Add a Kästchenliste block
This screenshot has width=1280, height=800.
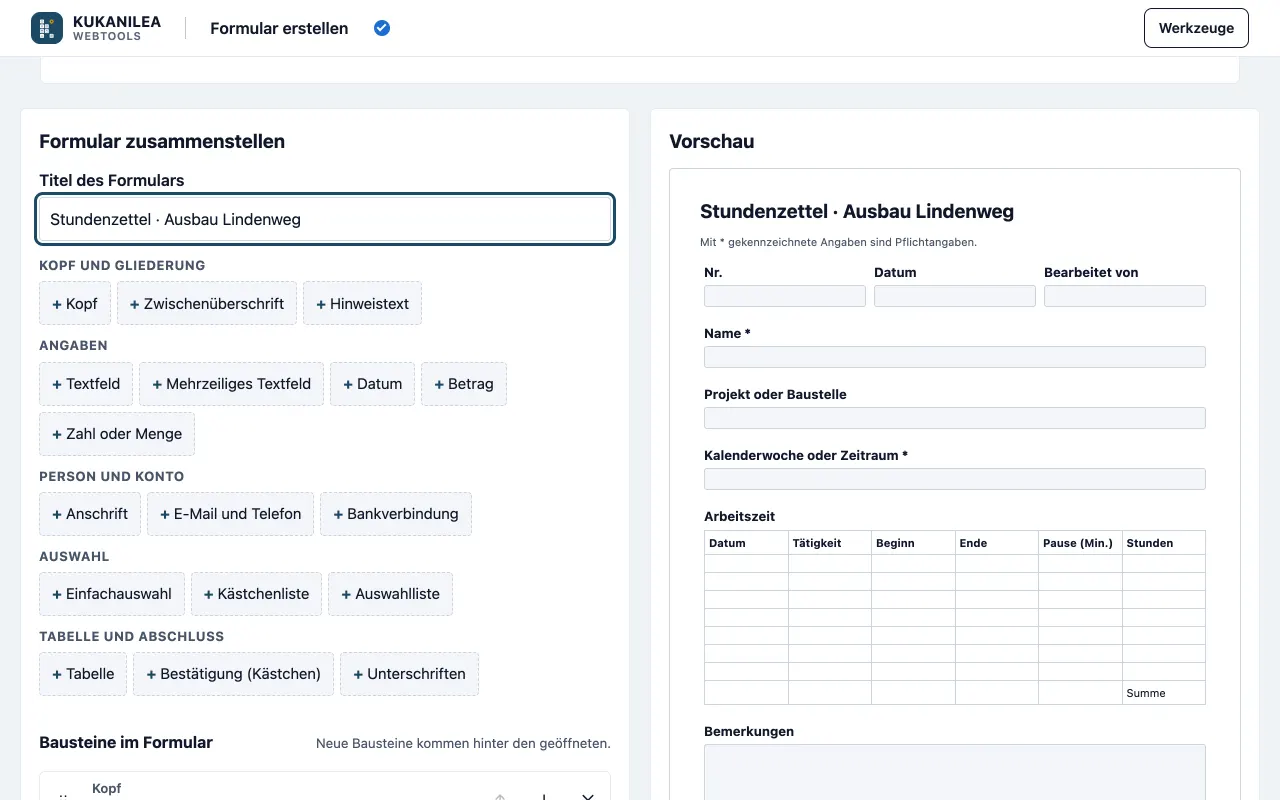click(256, 594)
